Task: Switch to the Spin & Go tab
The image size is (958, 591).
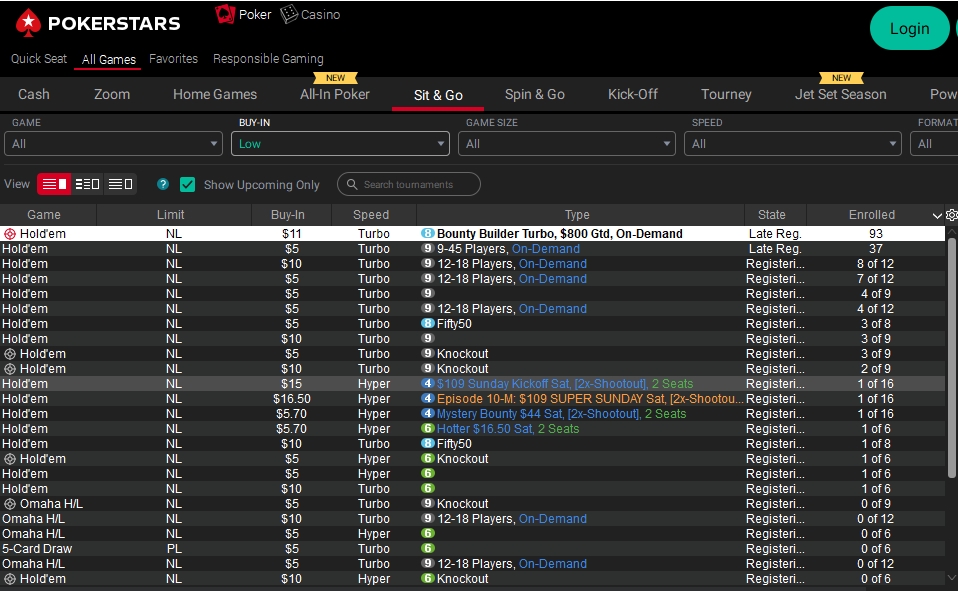Action: tap(535, 94)
